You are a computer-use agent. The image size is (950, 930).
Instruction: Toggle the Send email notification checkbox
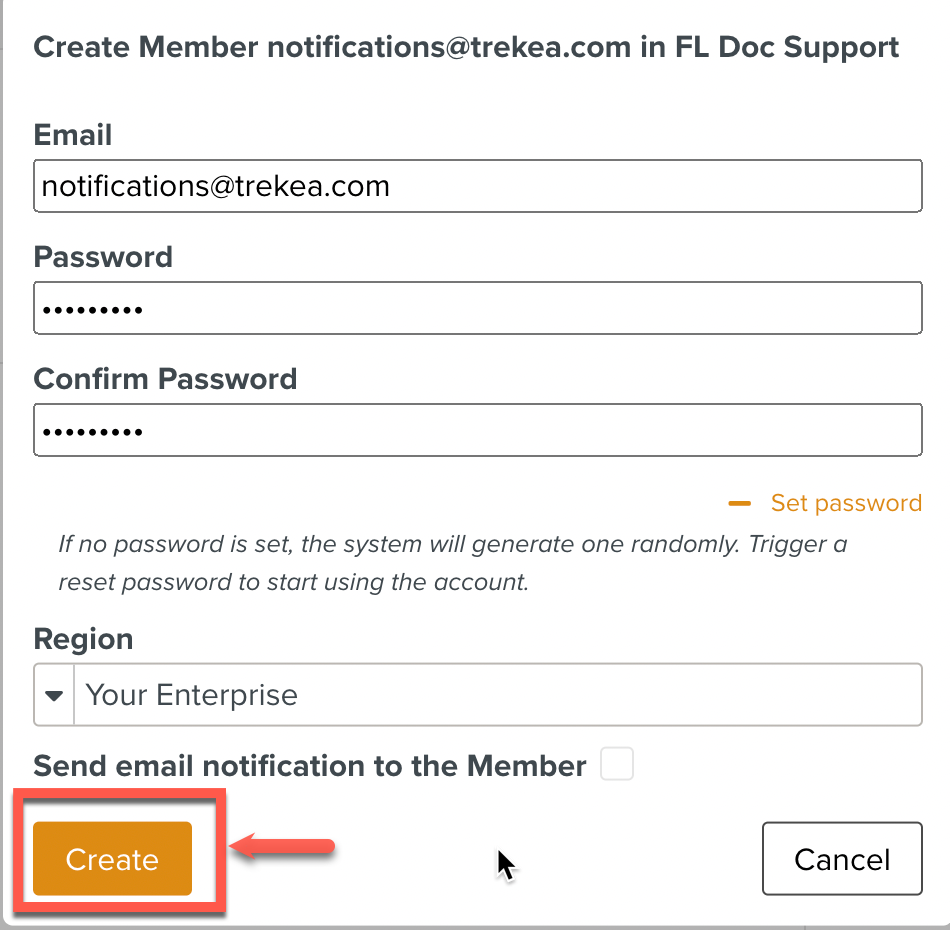pyautogui.click(x=617, y=763)
